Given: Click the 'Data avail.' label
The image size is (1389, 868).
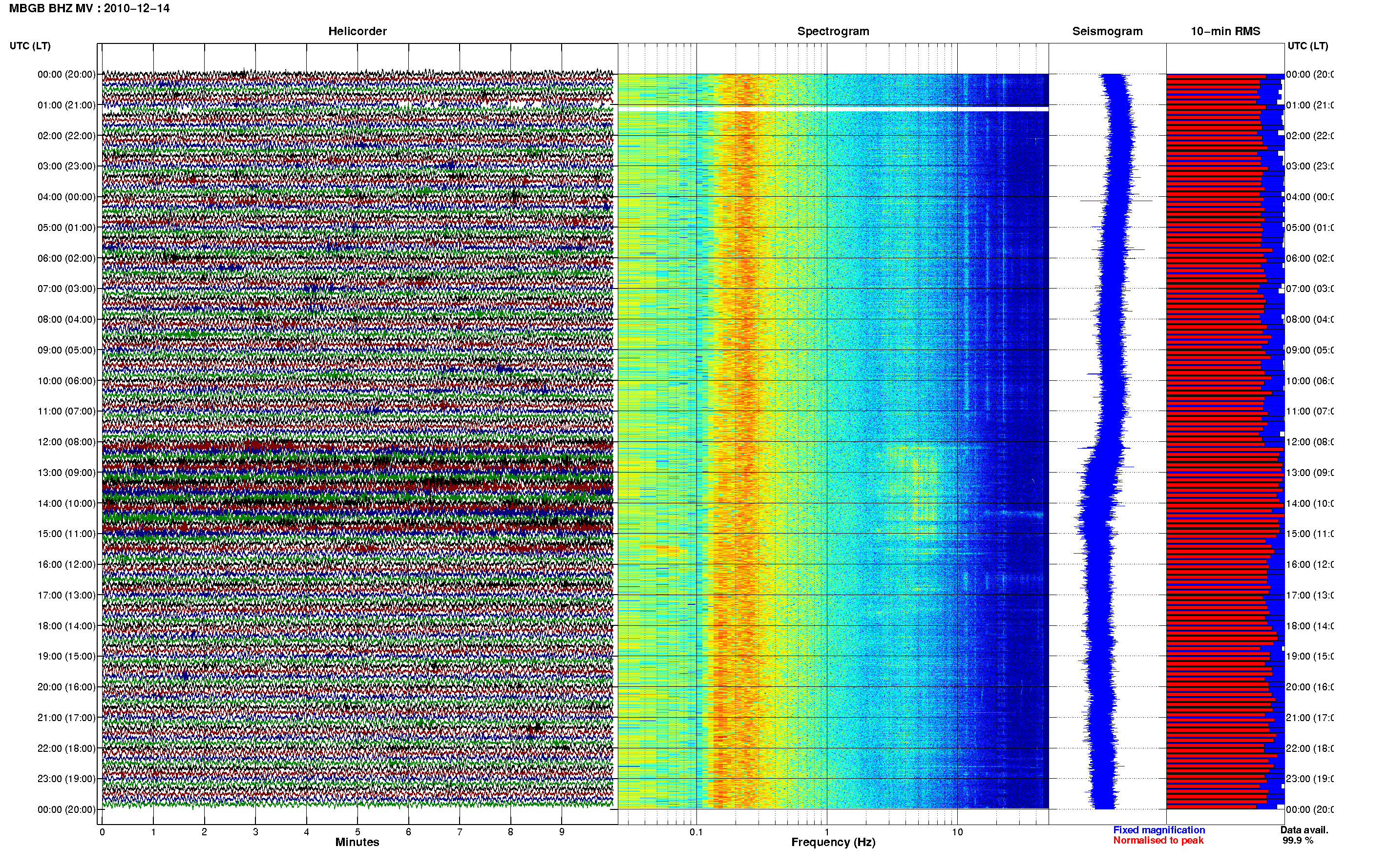Looking at the screenshot, I should [1304, 830].
